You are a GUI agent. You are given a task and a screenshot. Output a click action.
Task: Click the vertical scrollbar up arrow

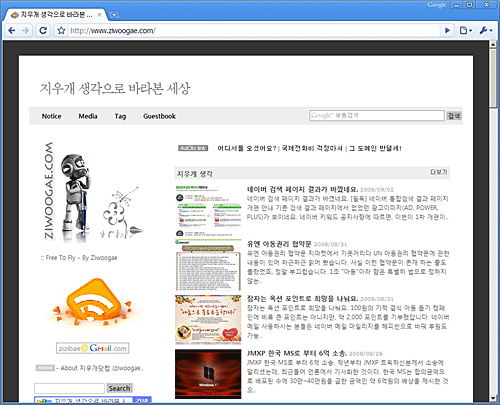click(493, 44)
